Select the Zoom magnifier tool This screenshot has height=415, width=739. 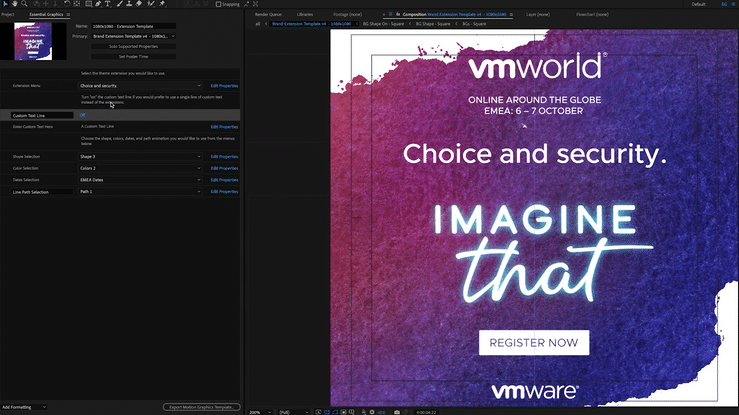tap(24, 4)
